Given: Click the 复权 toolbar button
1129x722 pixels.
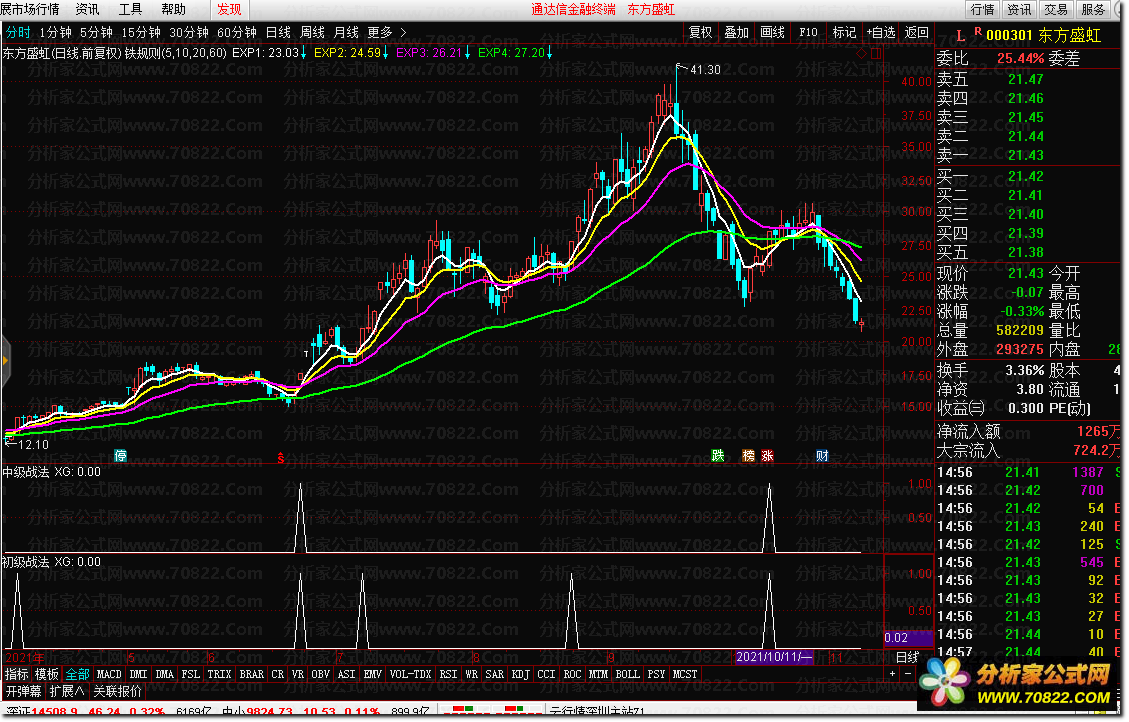Looking at the screenshot, I should point(700,32).
